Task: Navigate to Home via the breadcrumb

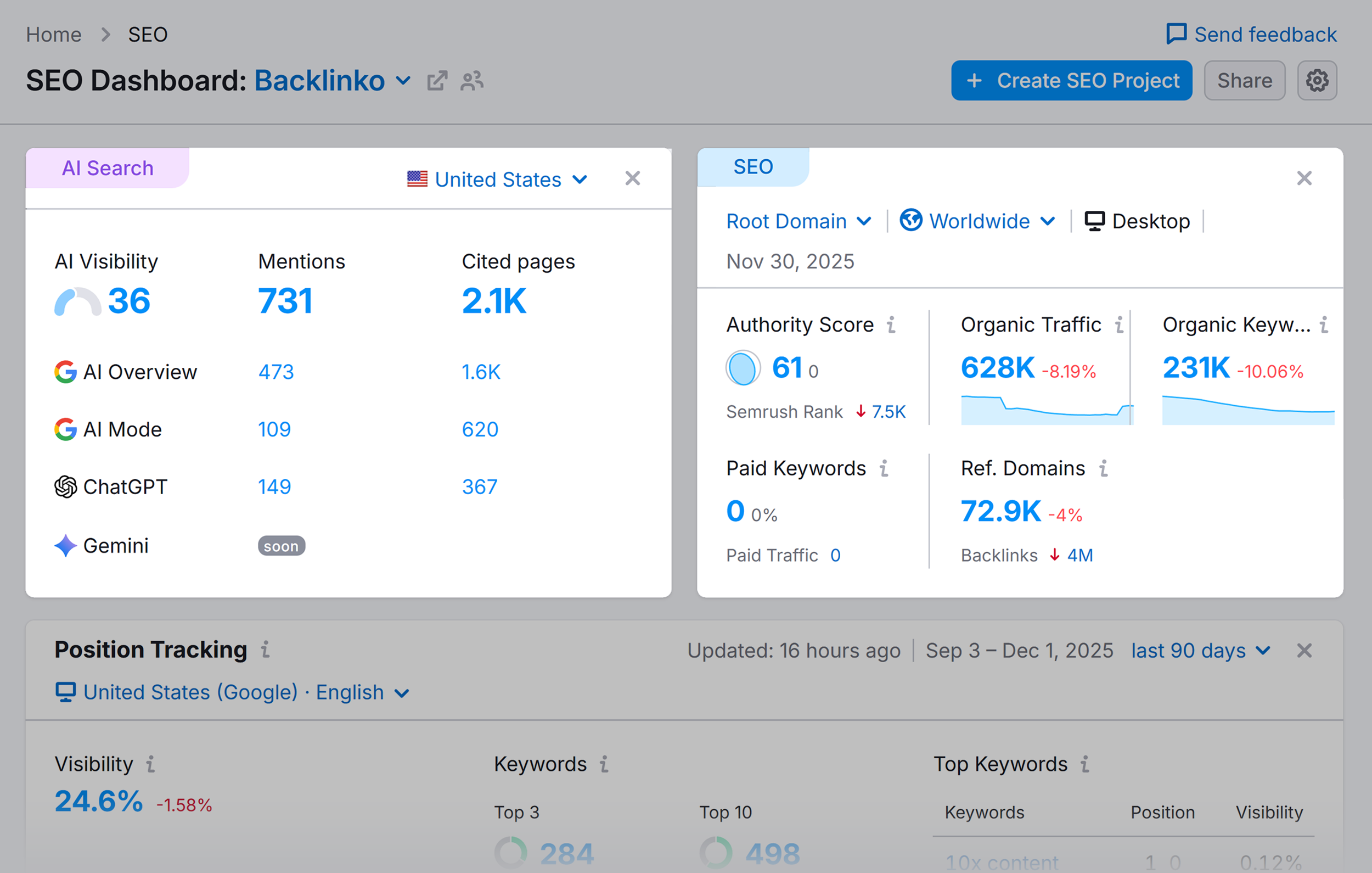Action: click(53, 34)
